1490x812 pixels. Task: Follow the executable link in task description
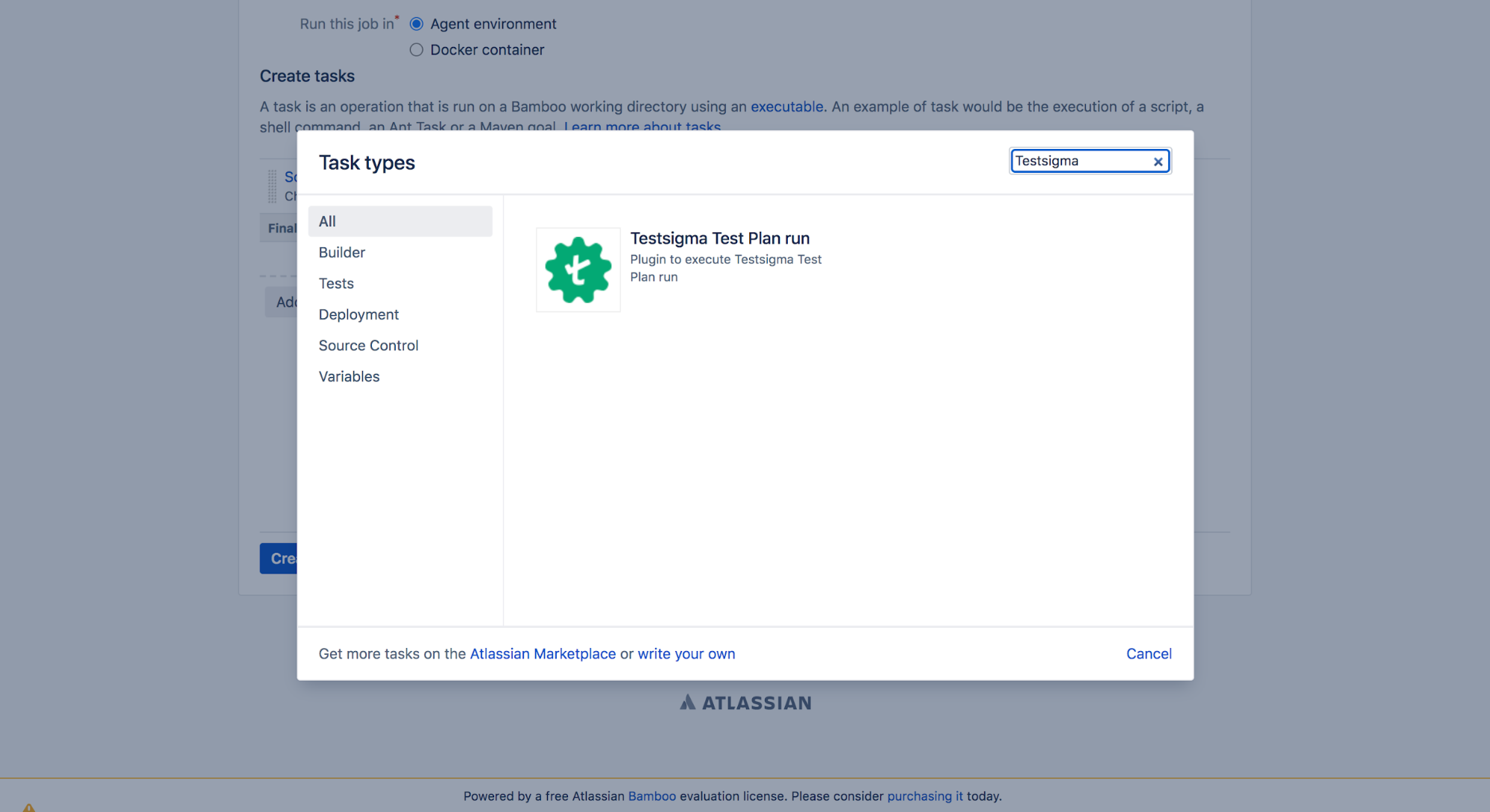[786, 107]
